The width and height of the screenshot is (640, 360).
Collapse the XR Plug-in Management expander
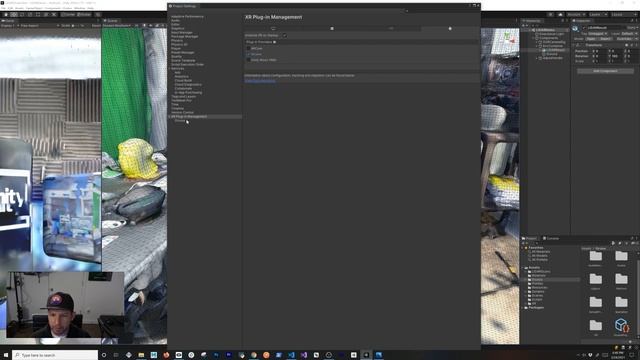[x=169, y=117]
